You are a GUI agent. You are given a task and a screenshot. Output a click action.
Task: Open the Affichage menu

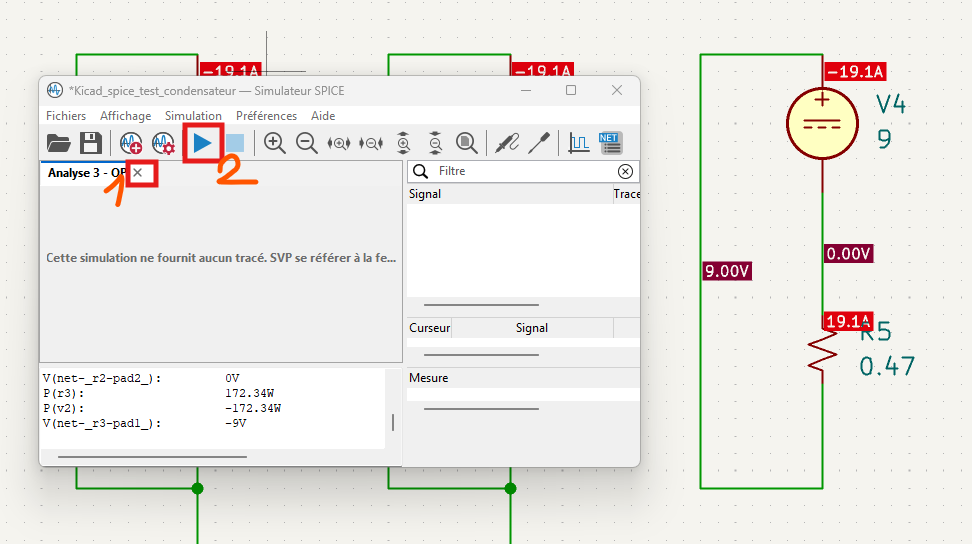[x=125, y=116]
